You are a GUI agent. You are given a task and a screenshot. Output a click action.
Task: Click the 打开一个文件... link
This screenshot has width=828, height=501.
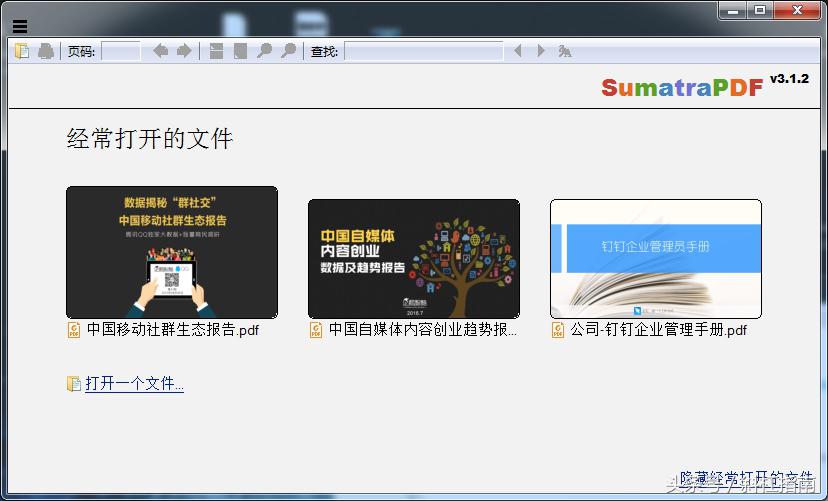[x=134, y=383]
